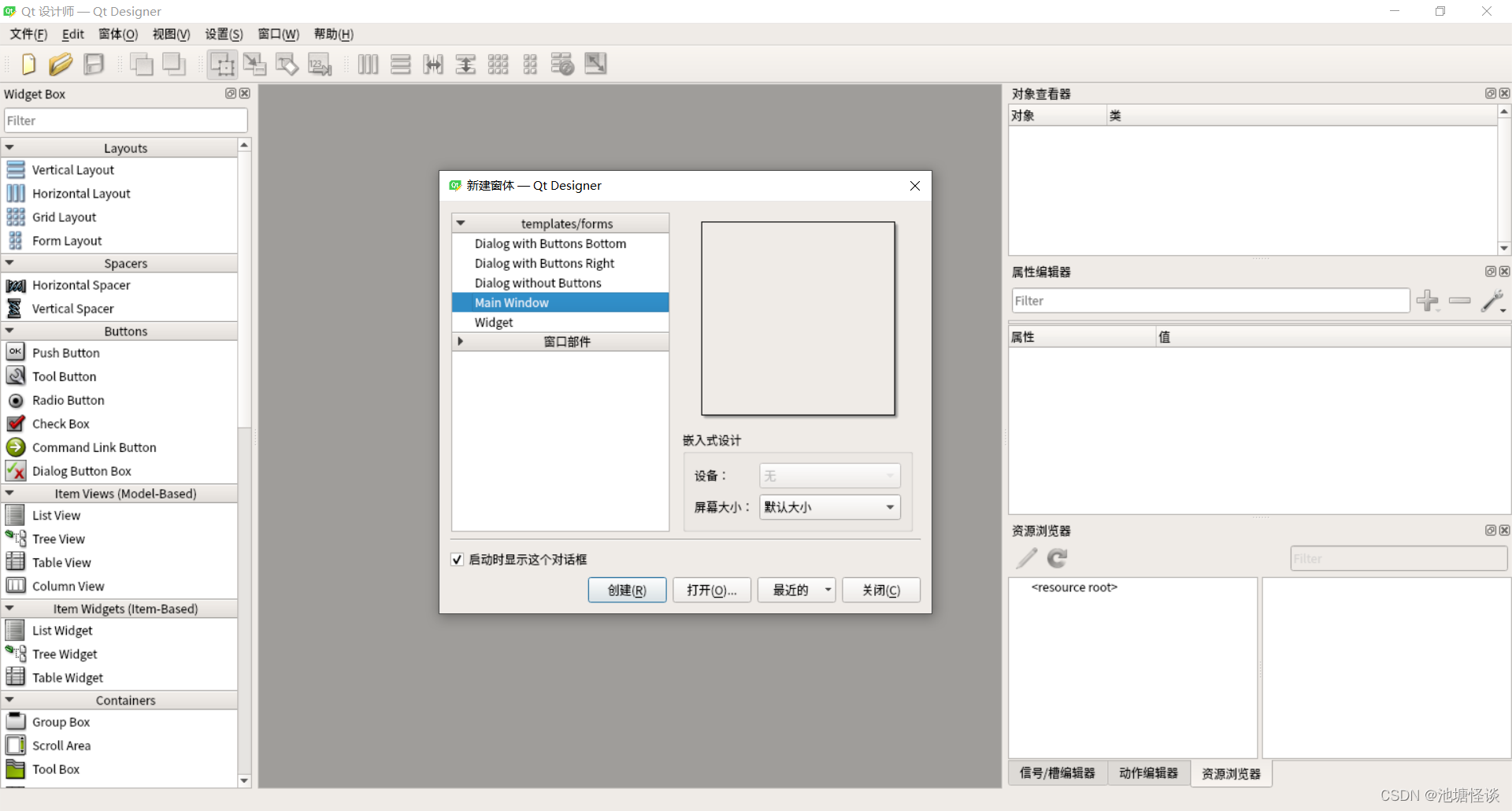The height and width of the screenshot is (811, 1512).
Task: Open the 帮助(H) menu
Action: [x=334, y=34]
